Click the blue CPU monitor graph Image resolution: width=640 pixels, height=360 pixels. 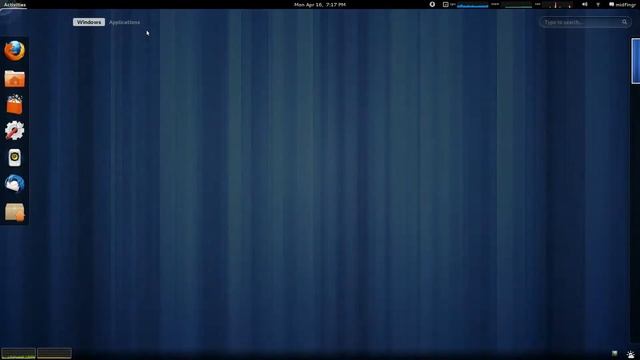tap(472, 5)
